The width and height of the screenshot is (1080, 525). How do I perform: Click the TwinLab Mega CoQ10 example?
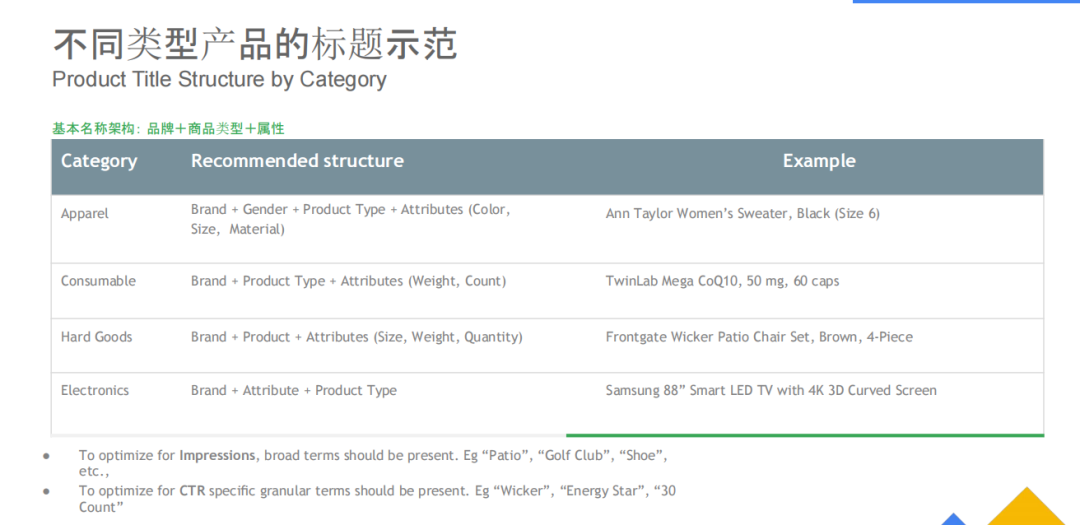pos(722,282)
